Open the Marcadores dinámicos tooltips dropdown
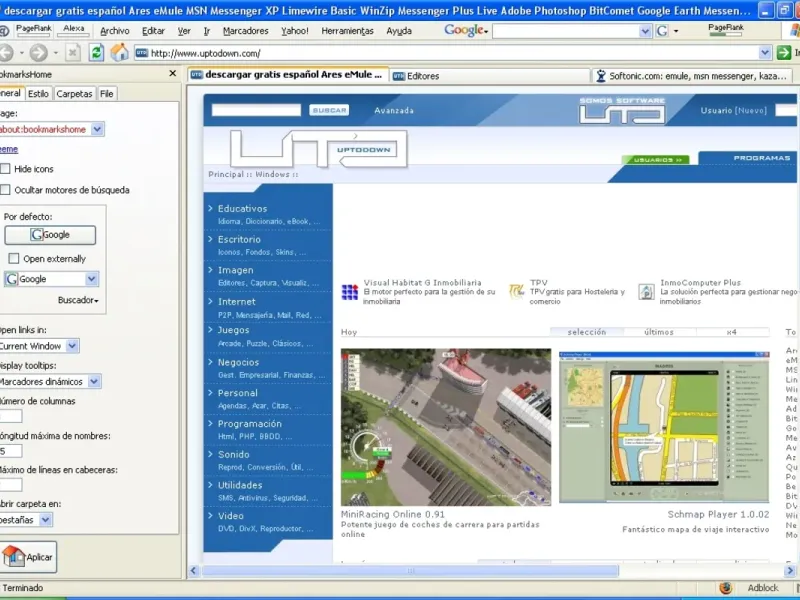Screen dimensions: 800x600 [94, 381]
